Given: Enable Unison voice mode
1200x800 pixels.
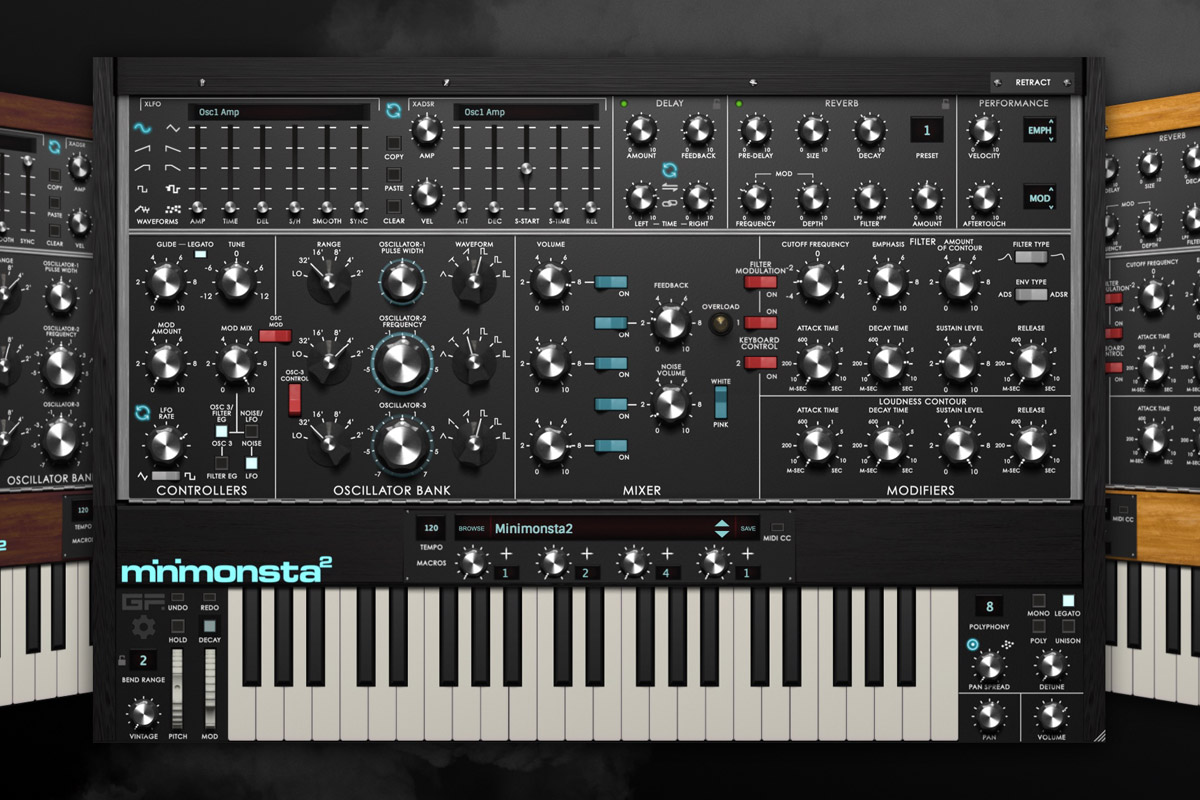Looking at the screenshot, I should [1068, 626].
